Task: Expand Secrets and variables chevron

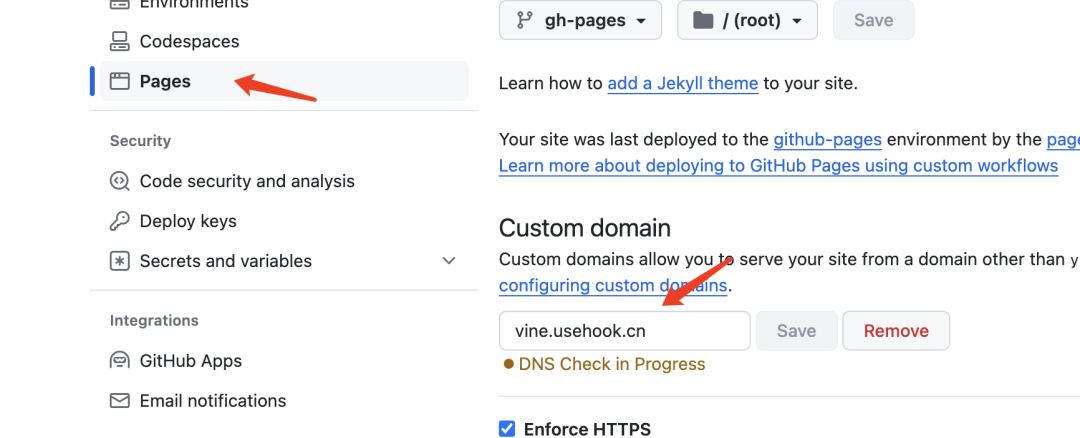Action: tap(449, 261)
